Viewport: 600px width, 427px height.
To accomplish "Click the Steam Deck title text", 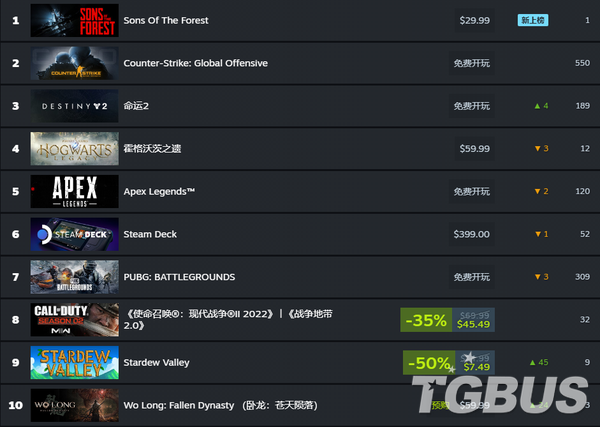I will pyautogui.click(x=150, y=234).
